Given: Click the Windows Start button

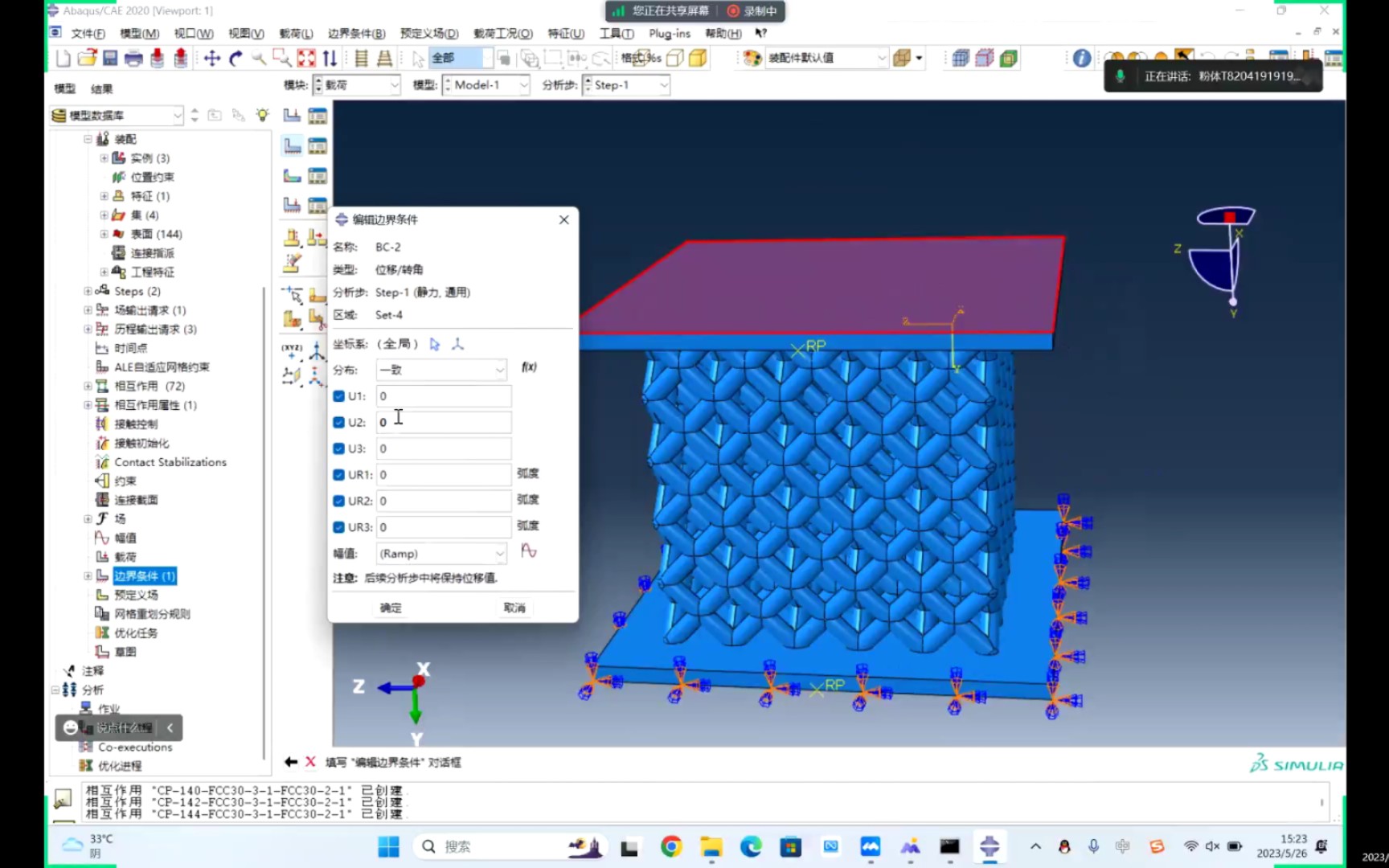Looking at the screenshot, I should pos(389,846).
